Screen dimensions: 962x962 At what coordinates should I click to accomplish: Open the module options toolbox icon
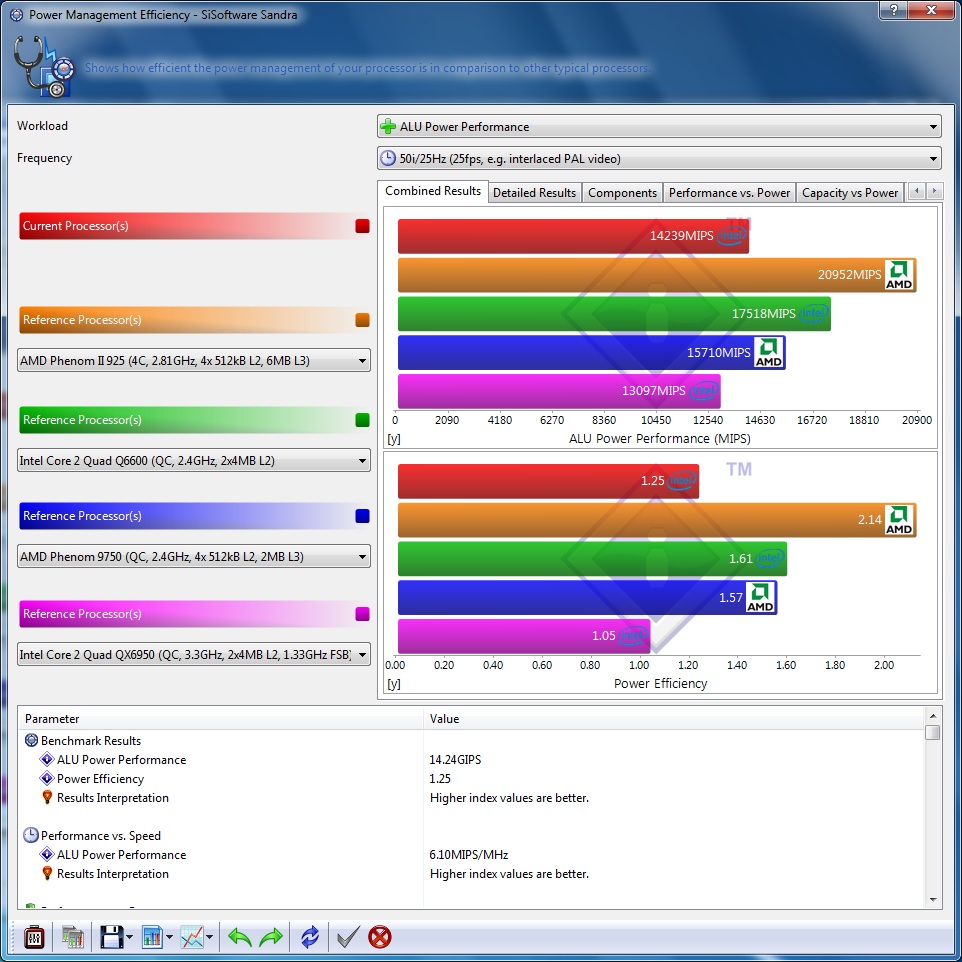34,937
